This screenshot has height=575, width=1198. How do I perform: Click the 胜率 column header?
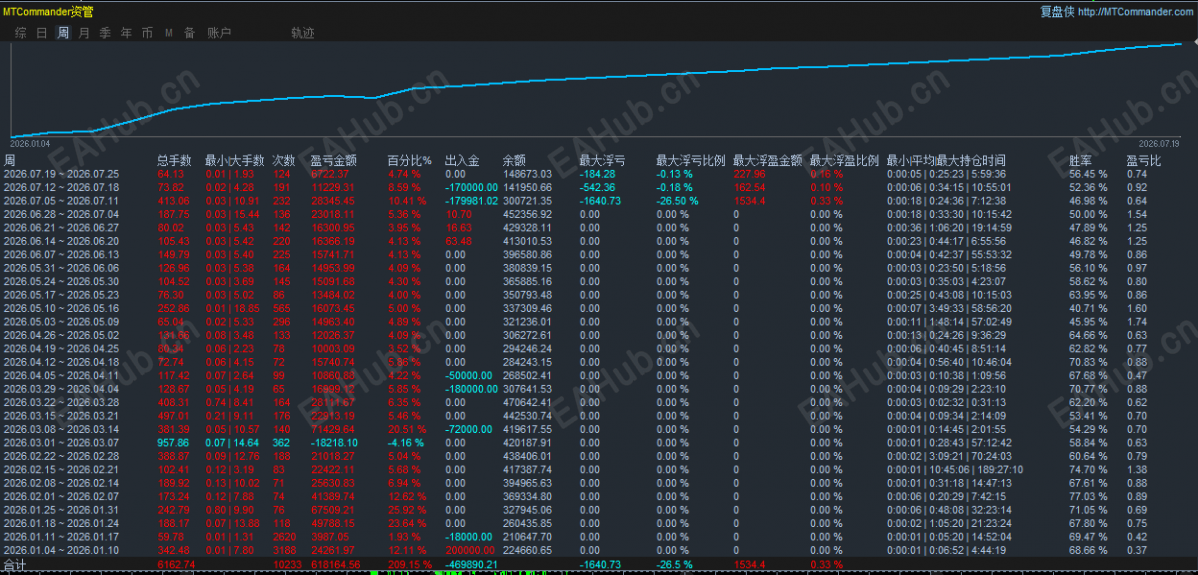[x=1080, y=160]
